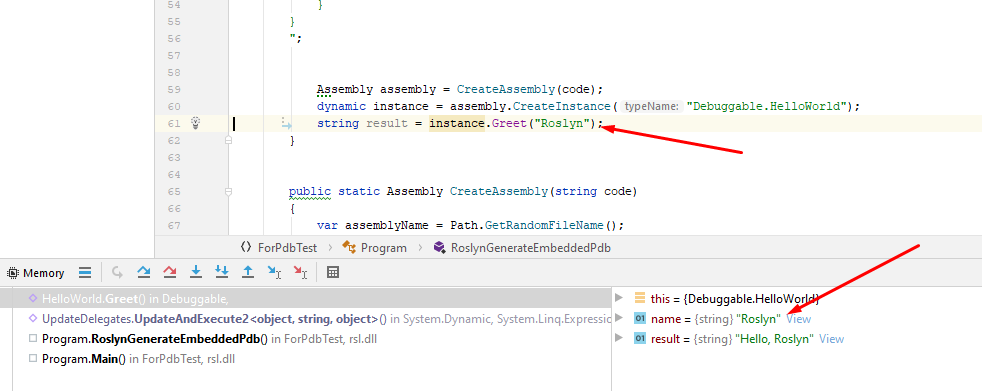This screenshot has height=391, width=982.
Task: Click CreateAssembly(code) call on line 59
Action: [529, 90]
